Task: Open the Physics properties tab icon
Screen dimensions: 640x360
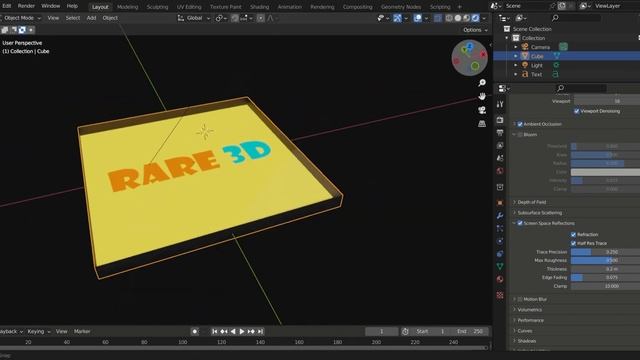Action: 500,241
